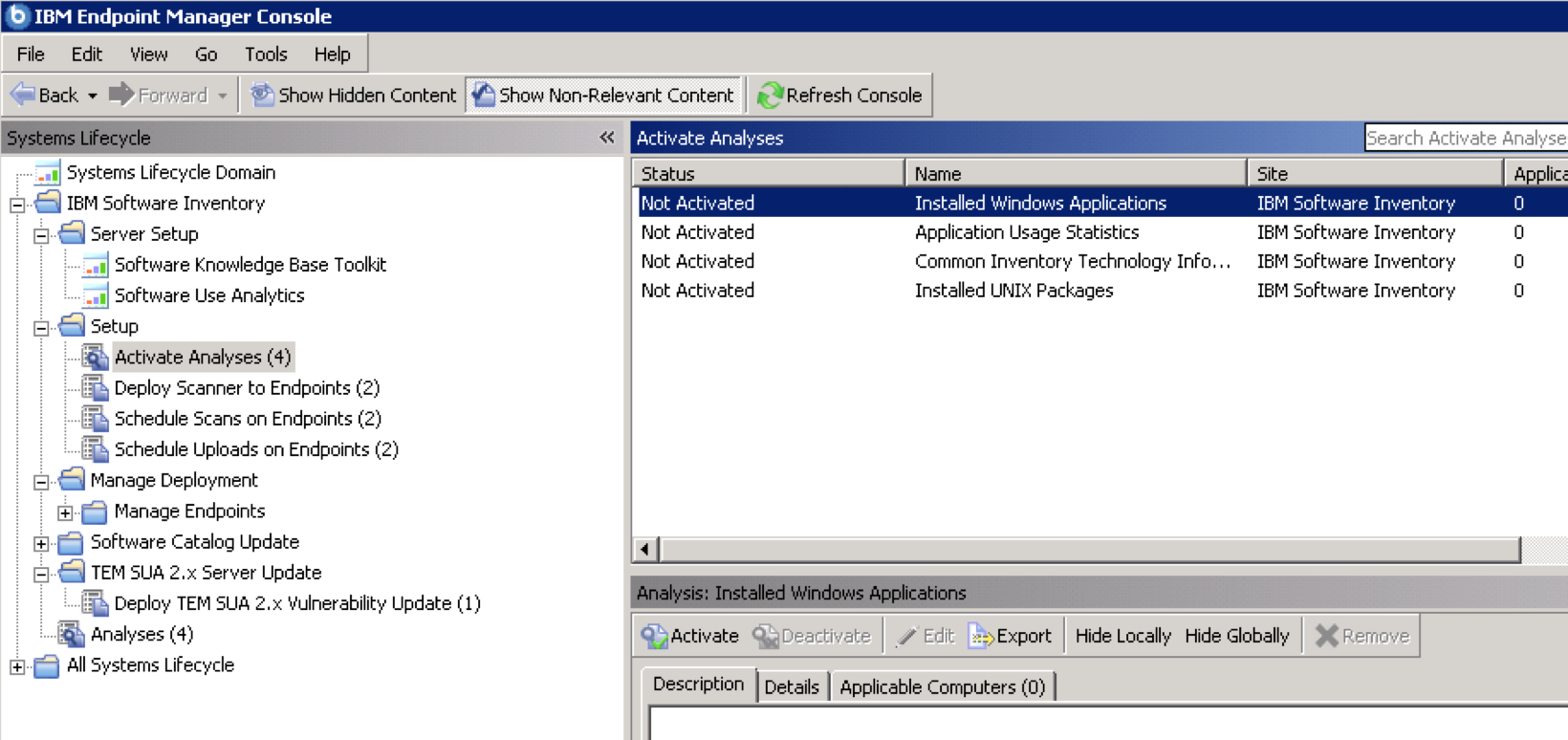Image resolution: width=1568 pixels, height=740 pixels.
Task: Switch to the Details tab
Action: (x=791, y=687)
